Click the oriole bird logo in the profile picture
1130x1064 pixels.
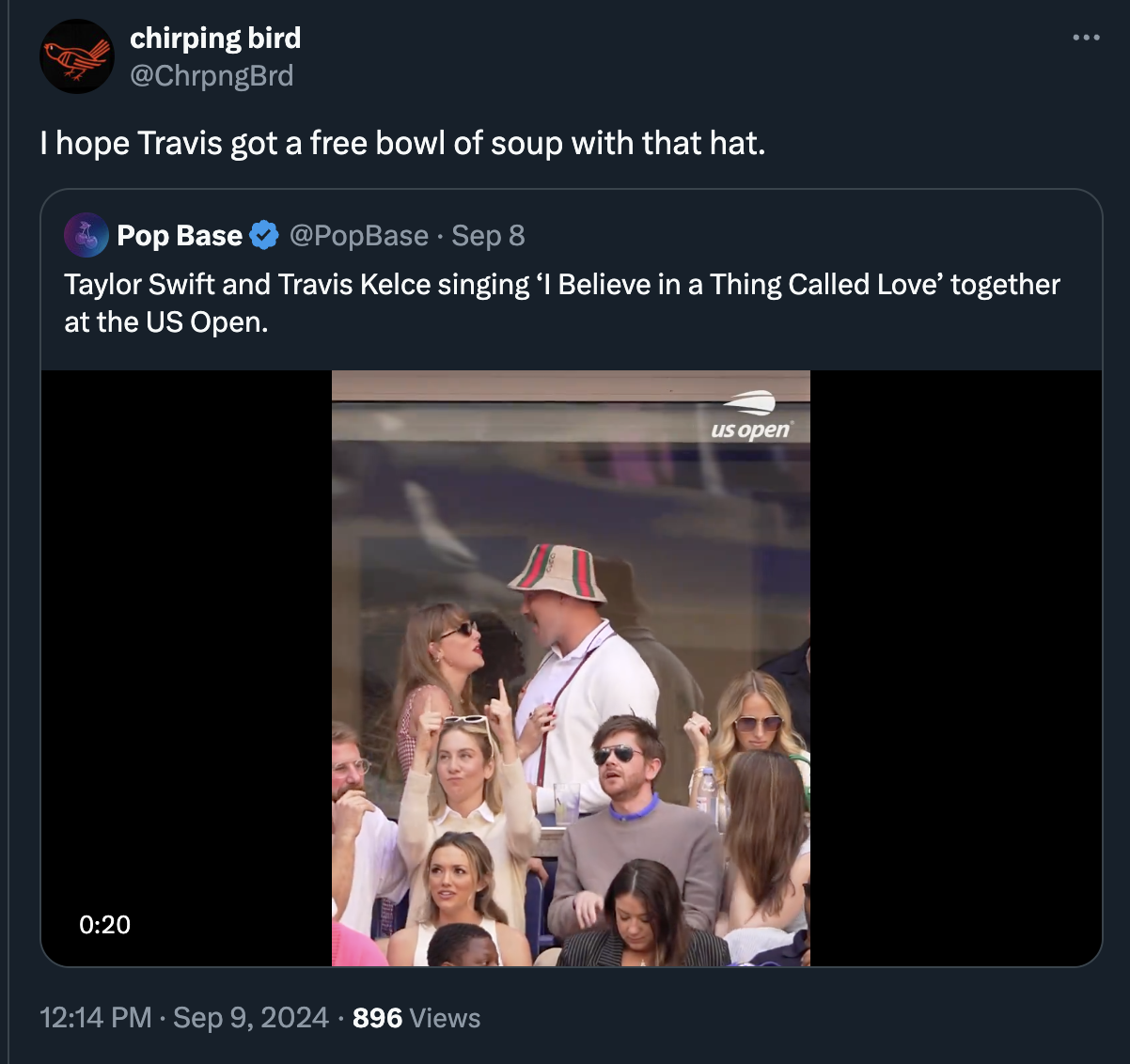click(76, 56)
